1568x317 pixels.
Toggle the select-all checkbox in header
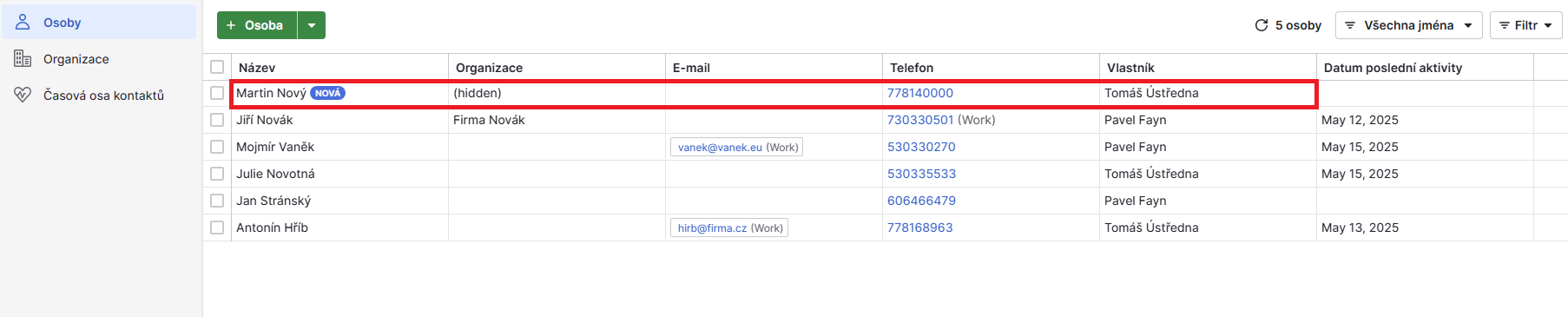(217, 67)
